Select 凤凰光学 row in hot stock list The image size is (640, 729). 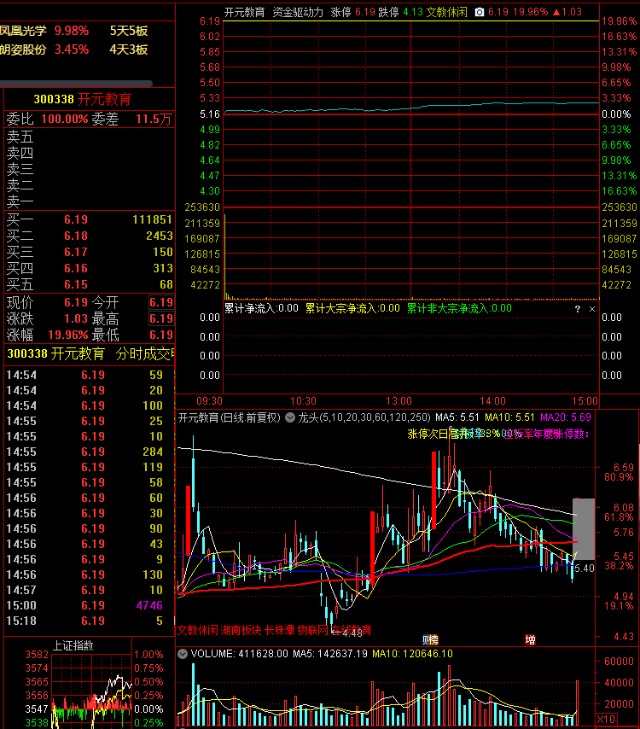coord(74,31)
